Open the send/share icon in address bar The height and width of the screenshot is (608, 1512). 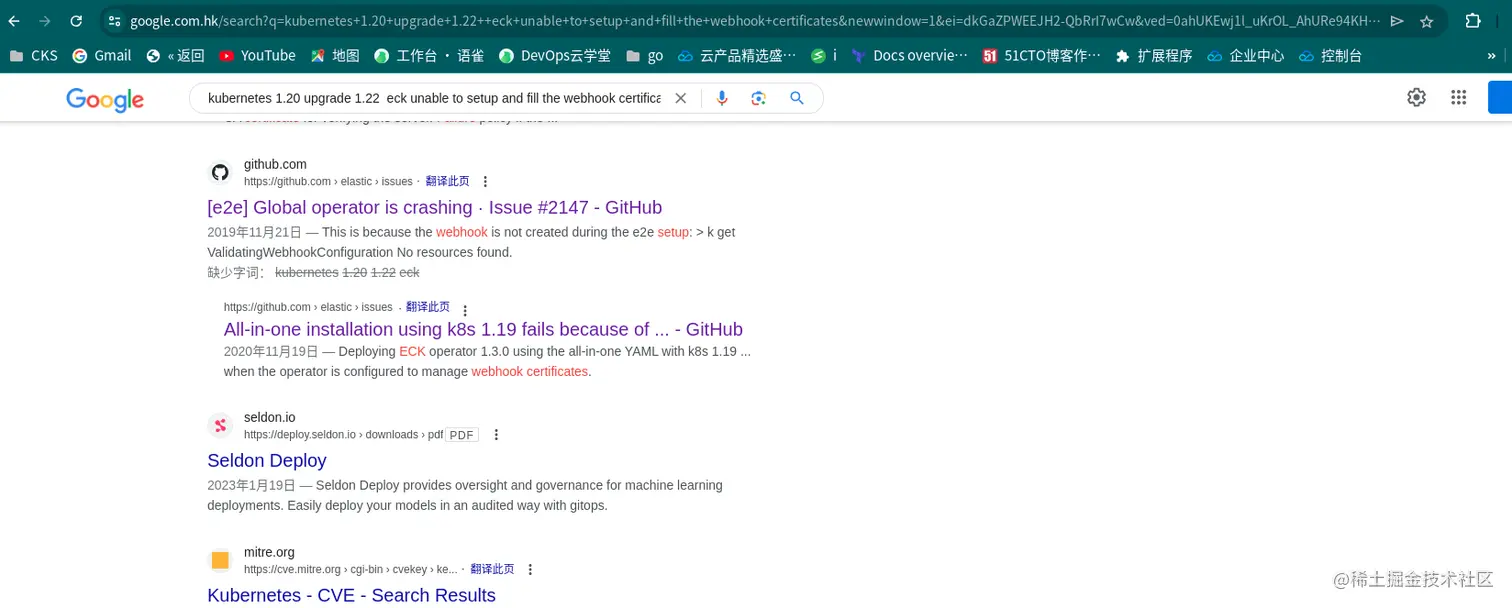click(1397, 21)
